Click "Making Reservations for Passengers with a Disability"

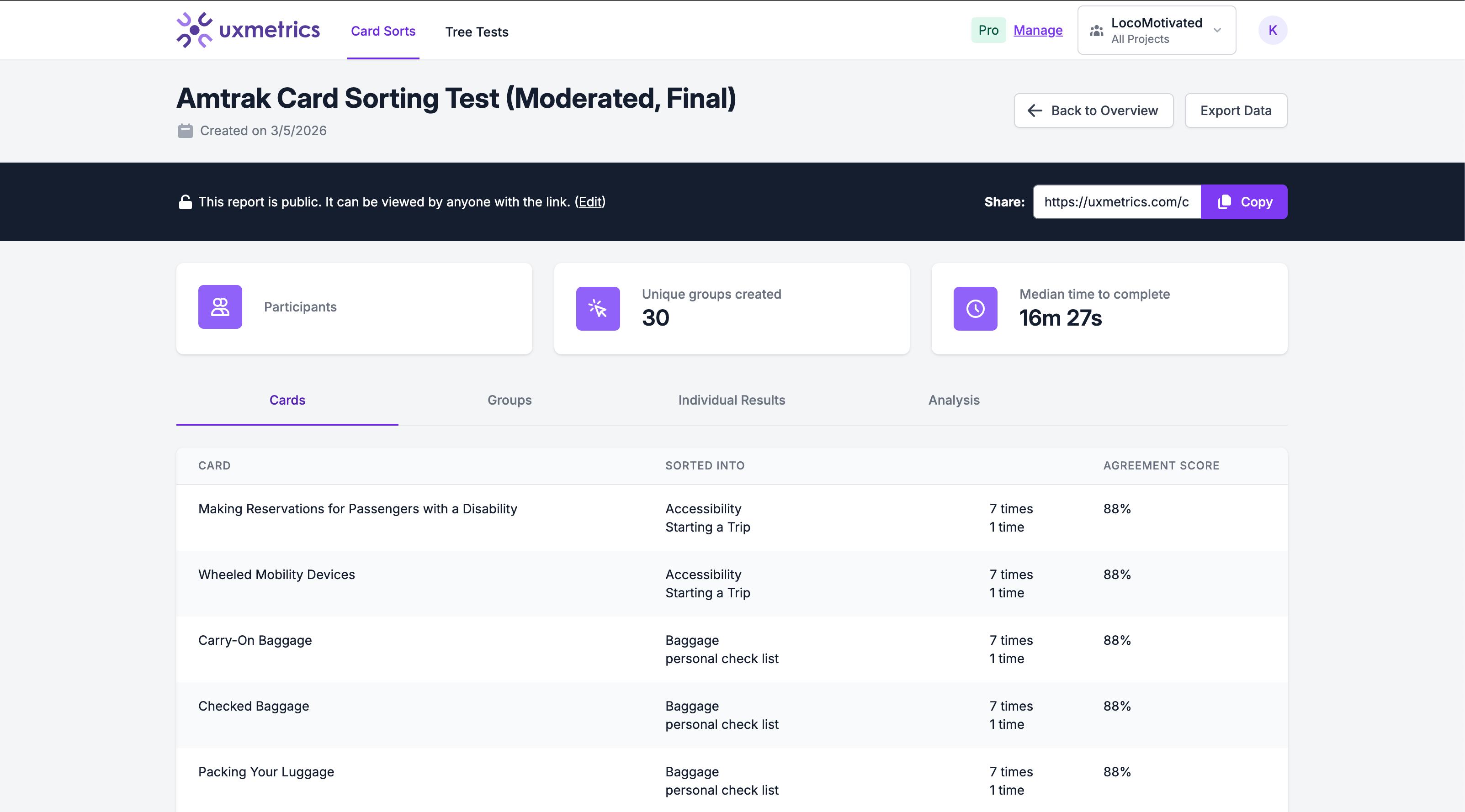[358, 509]
